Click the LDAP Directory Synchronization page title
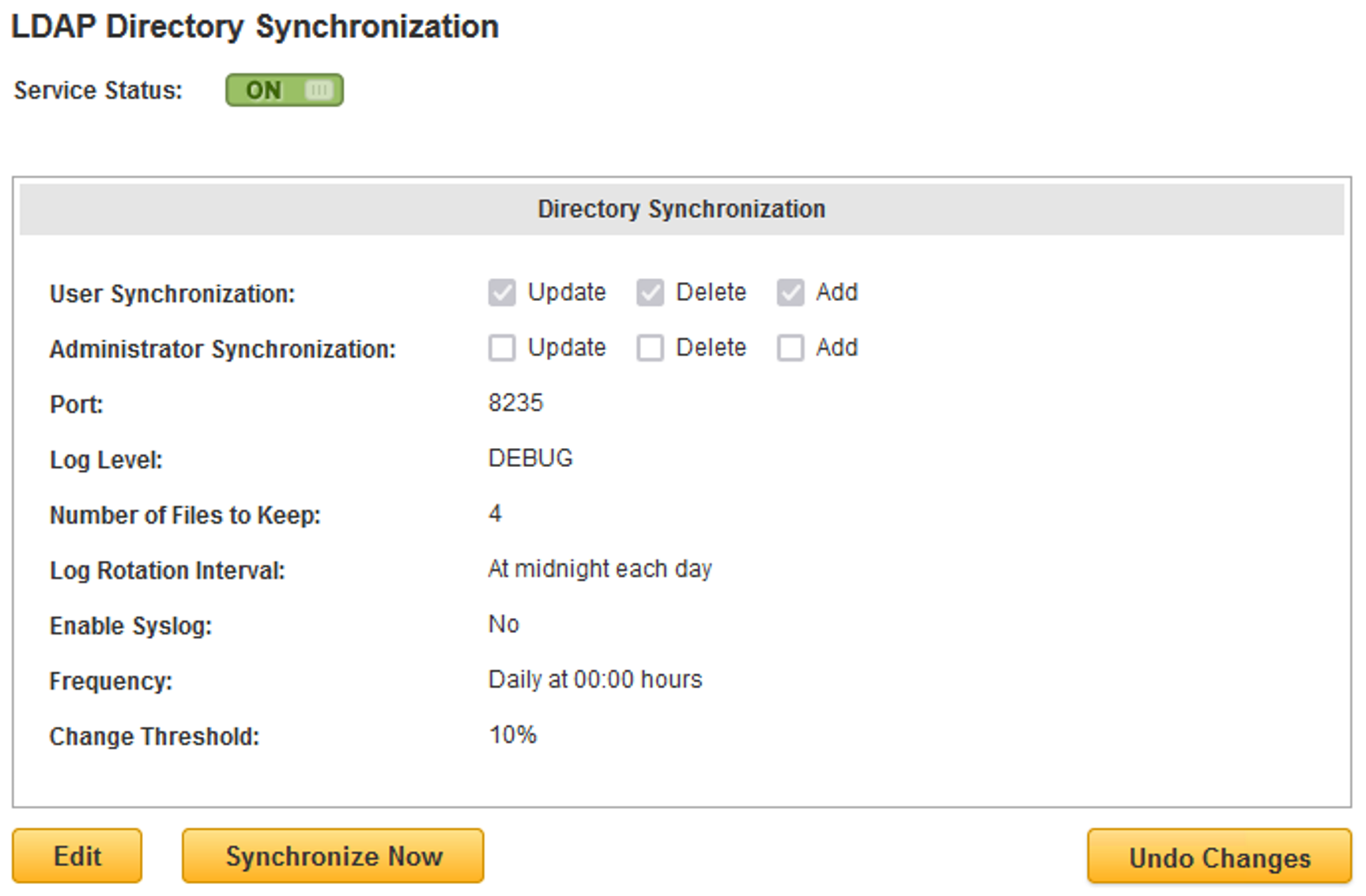Viewport: 1366px width, 896px height. [255, 27]
